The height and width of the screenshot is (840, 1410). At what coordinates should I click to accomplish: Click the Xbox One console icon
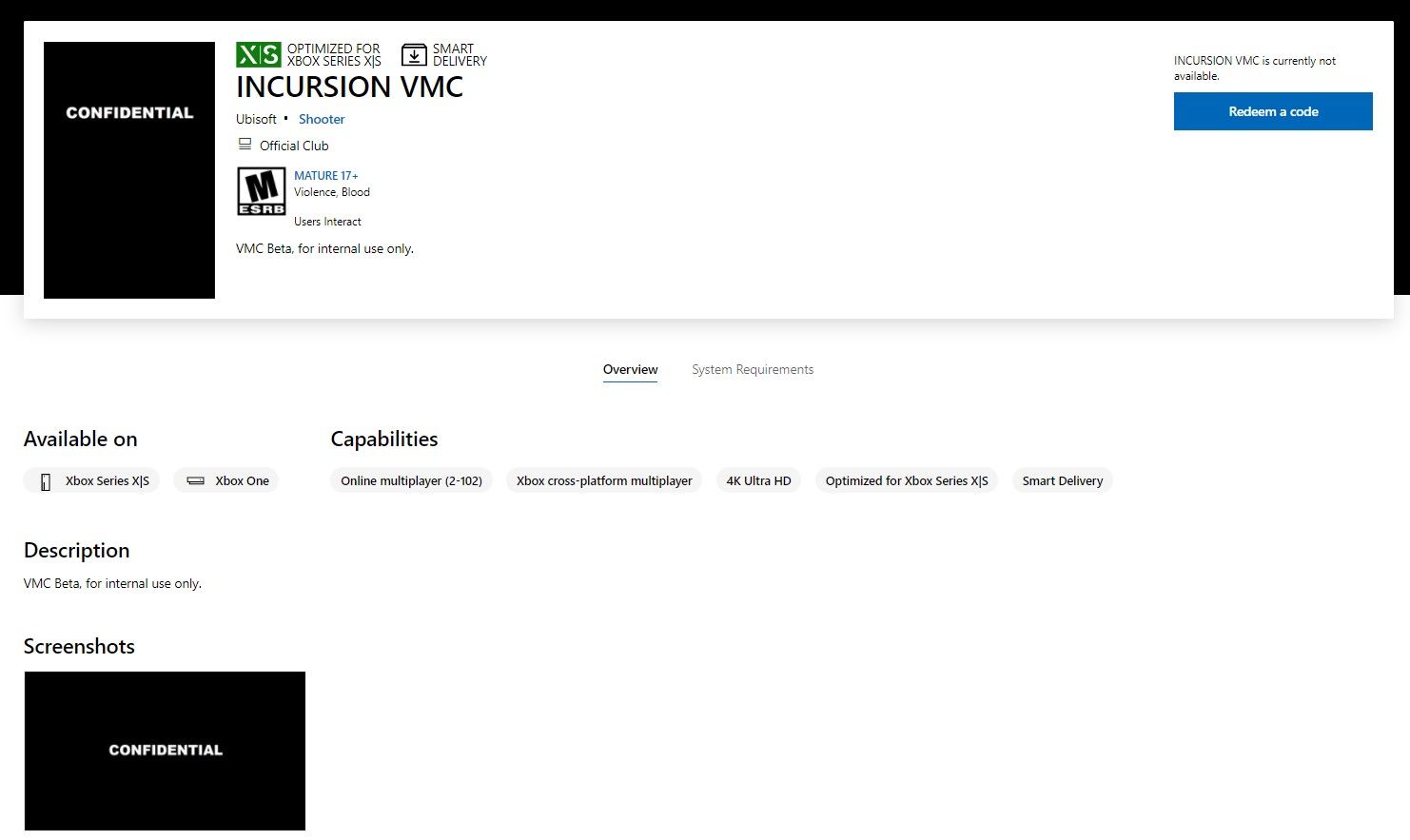(195, 480)
